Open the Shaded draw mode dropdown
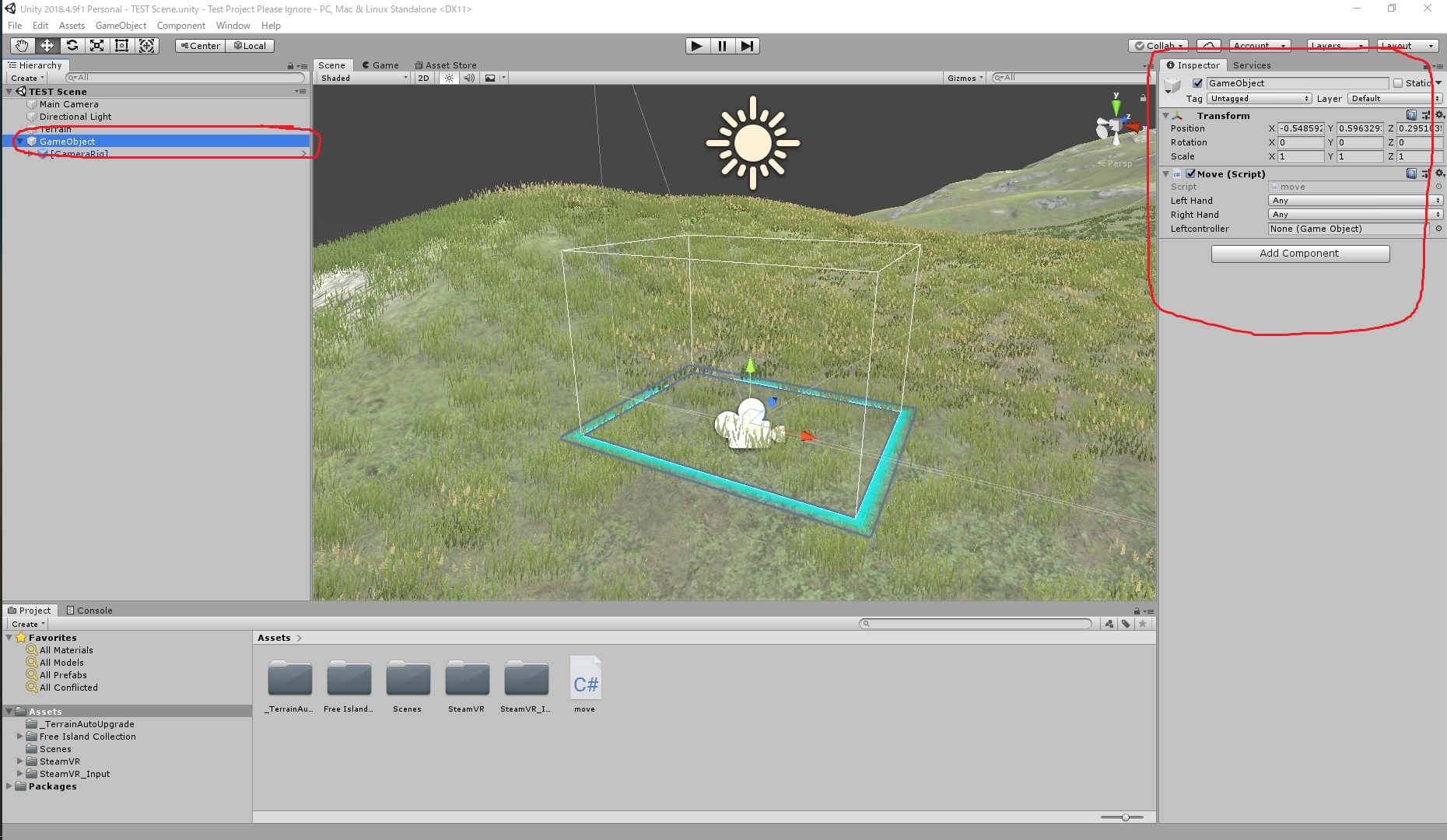Viewport: 1447px width, 840px height. pyautogui.click(x=362, y=78)
